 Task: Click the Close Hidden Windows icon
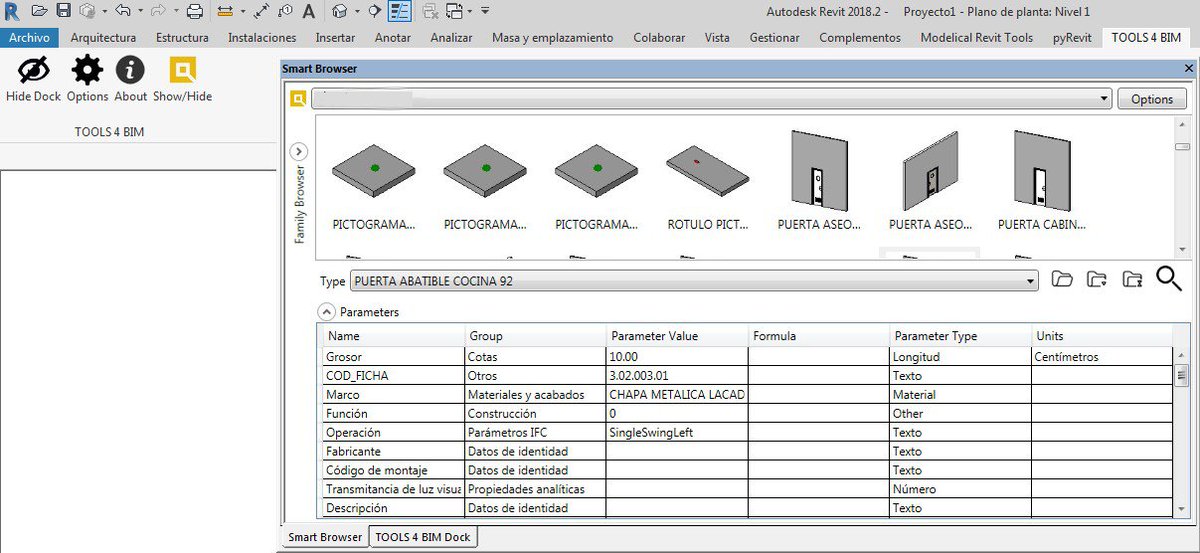tap(430, 11)
